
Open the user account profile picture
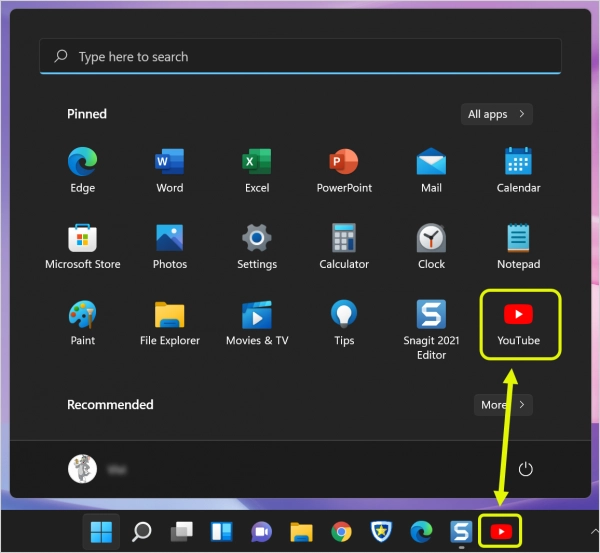click(82, 469)
